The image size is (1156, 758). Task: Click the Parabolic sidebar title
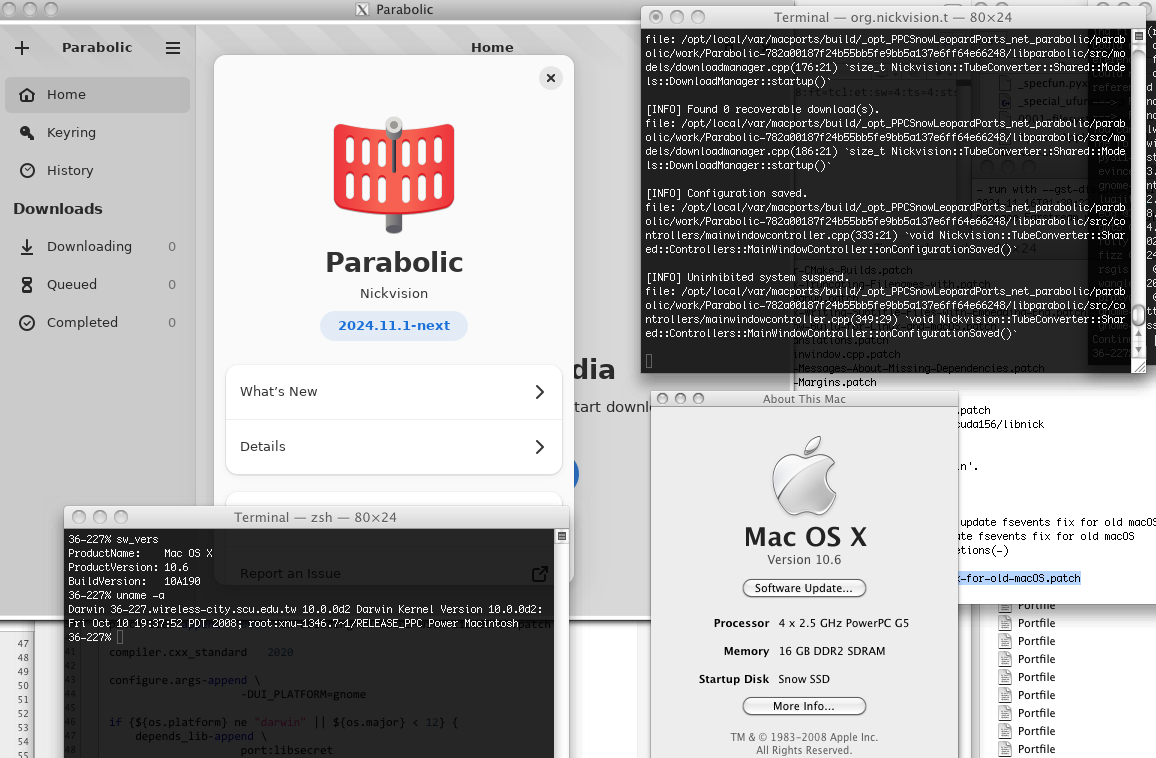pyautogui.click(x=97, y=48)
